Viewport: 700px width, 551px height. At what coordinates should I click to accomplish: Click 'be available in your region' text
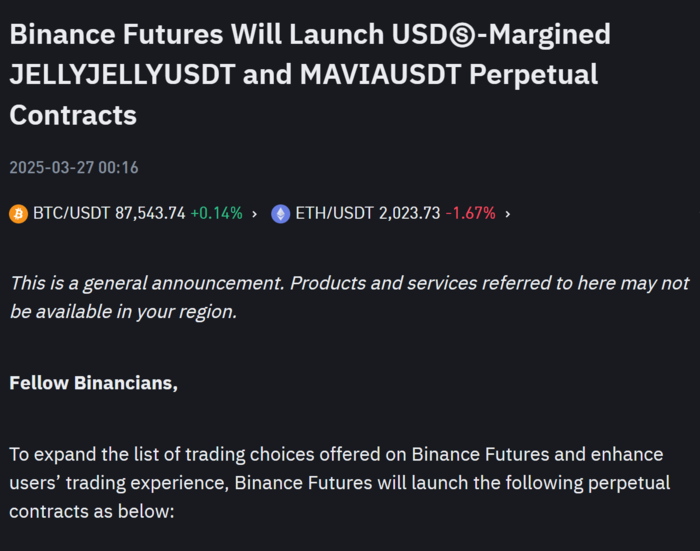(123, 312)
